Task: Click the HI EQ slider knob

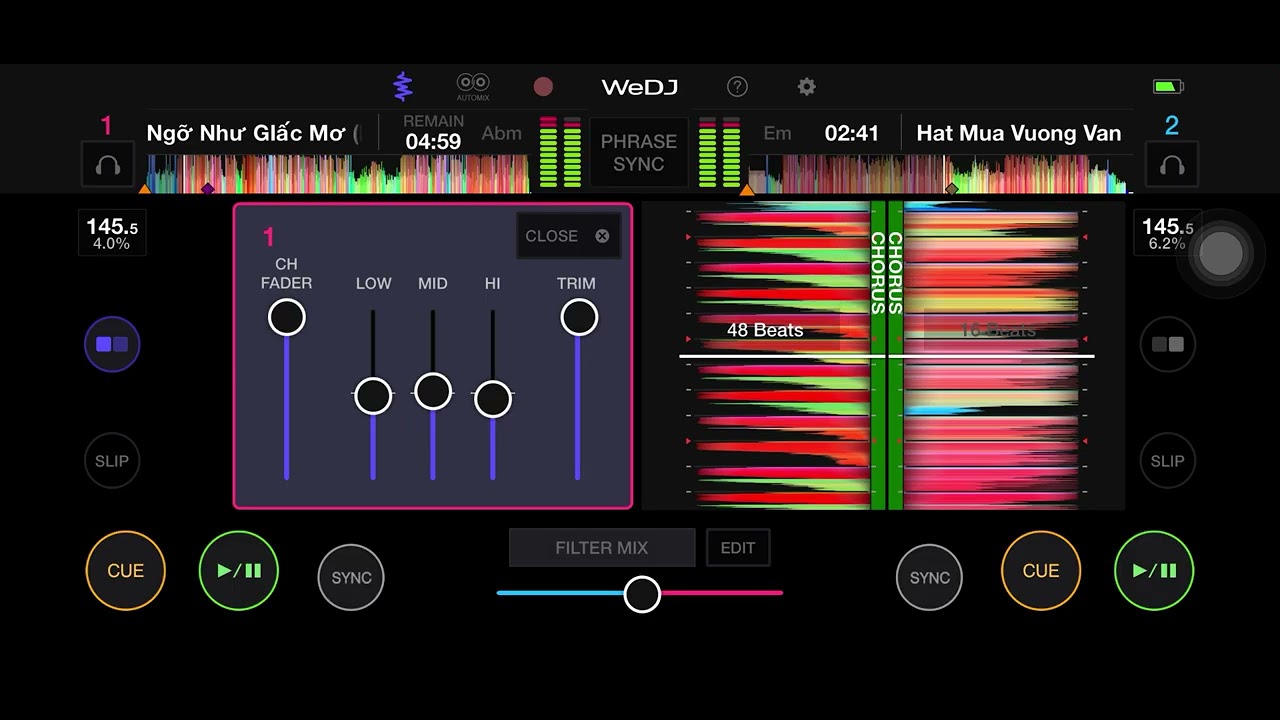Action: (x=493, y=398)
